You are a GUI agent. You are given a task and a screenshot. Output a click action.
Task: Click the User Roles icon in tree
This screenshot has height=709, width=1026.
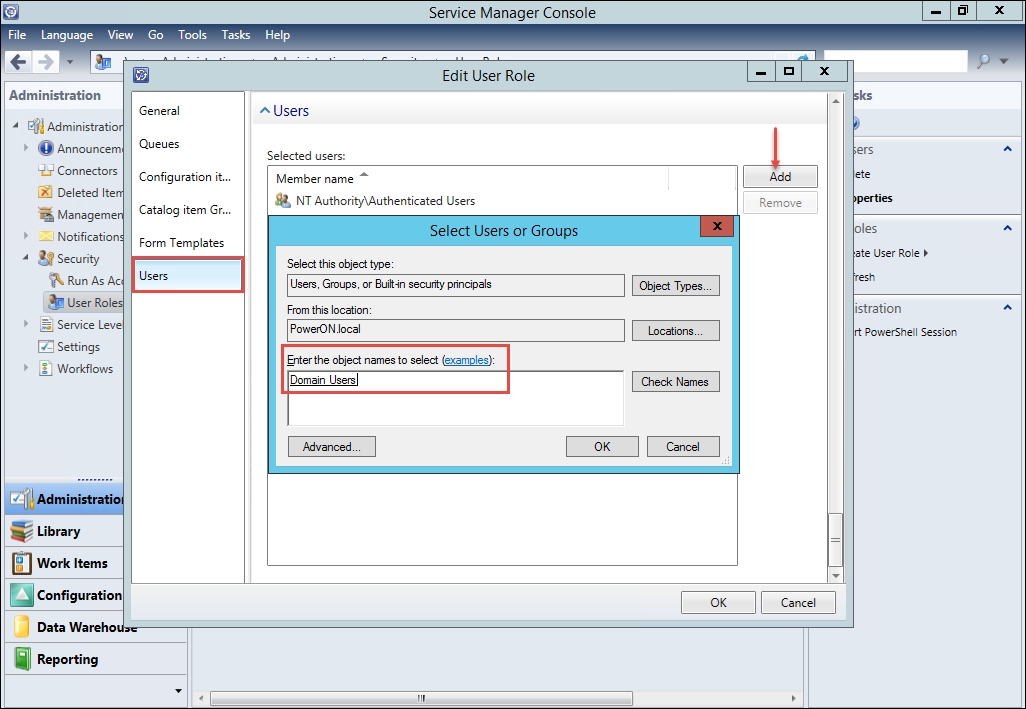coord(55,302)
